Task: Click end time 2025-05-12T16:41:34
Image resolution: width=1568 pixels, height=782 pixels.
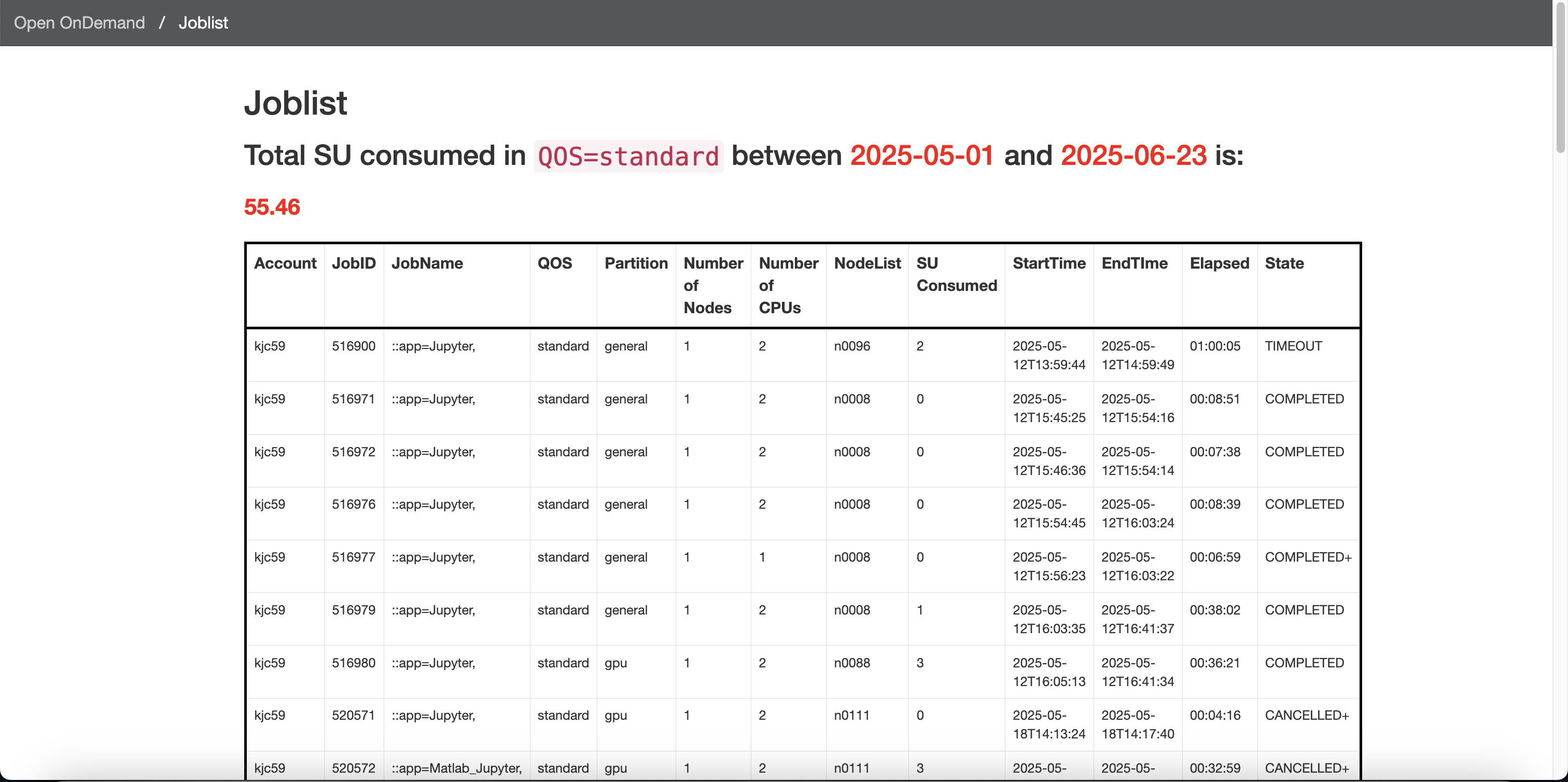Action: tap(1138, 672)
